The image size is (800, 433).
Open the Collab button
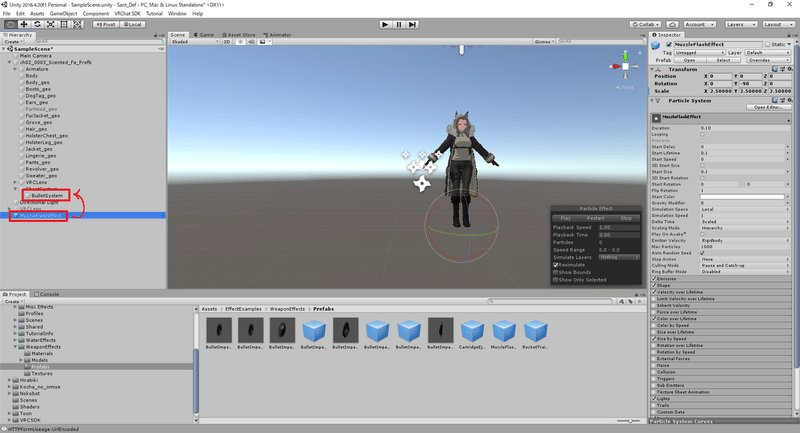pyautogui.click(x=646, y=24)
